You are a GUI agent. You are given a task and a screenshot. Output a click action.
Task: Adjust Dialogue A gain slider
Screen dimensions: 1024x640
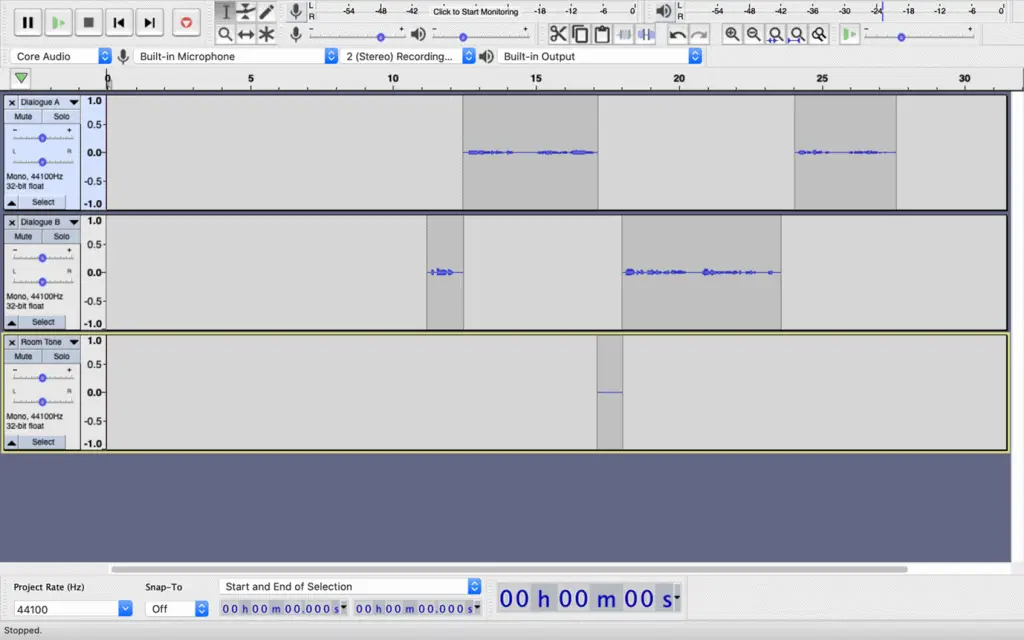tap(42, 138)
